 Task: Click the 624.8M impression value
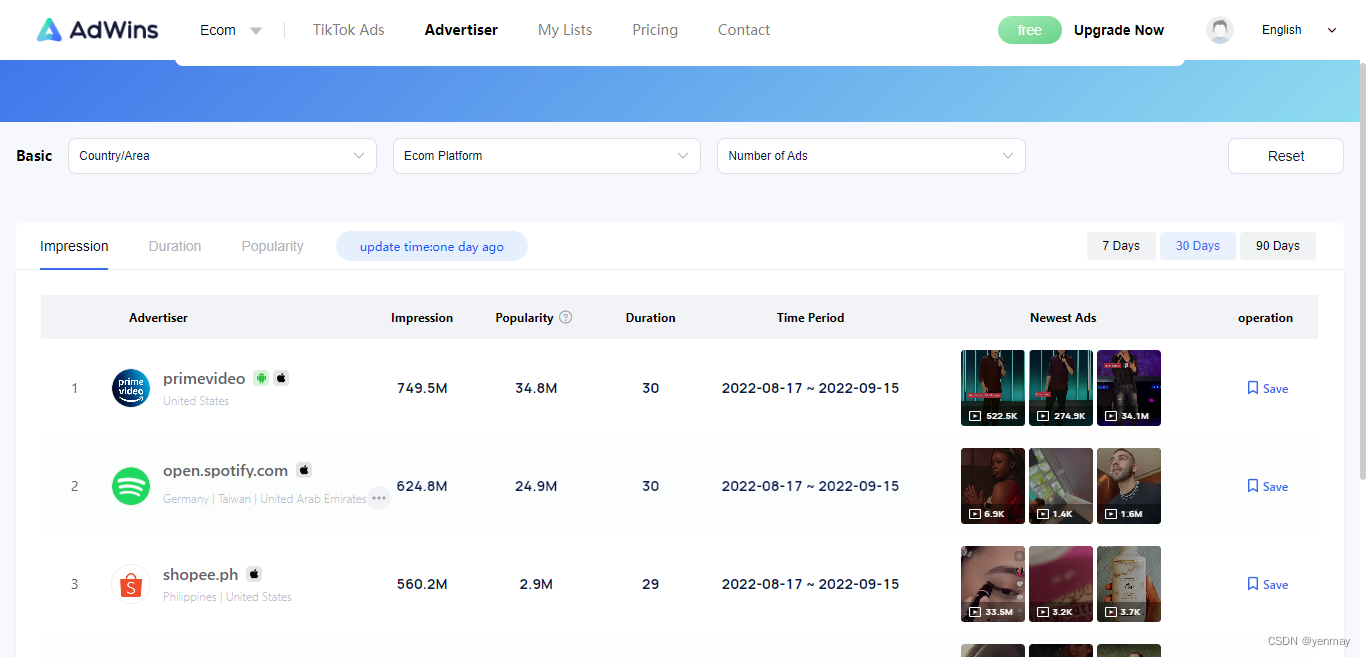[x=422, y=486]
